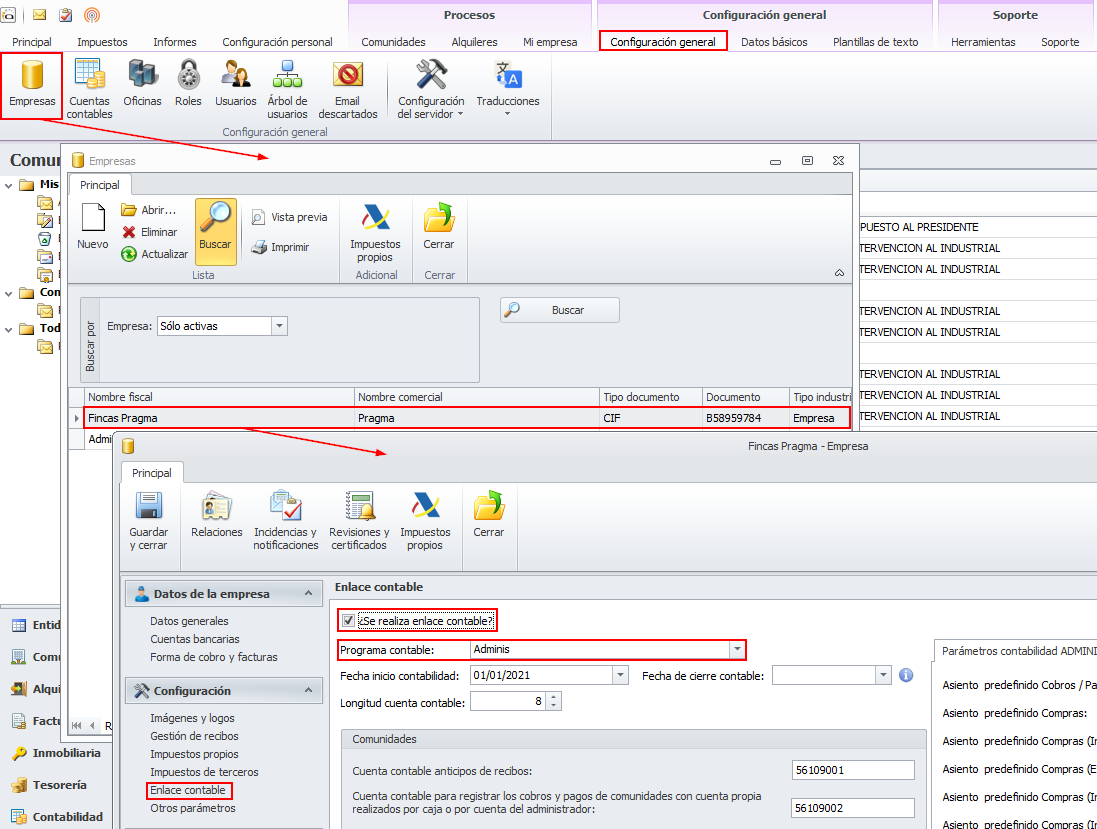Collapse the Empresas window ribbon
This screenshot has width=1097, height=829.
(x=840, y=273)
